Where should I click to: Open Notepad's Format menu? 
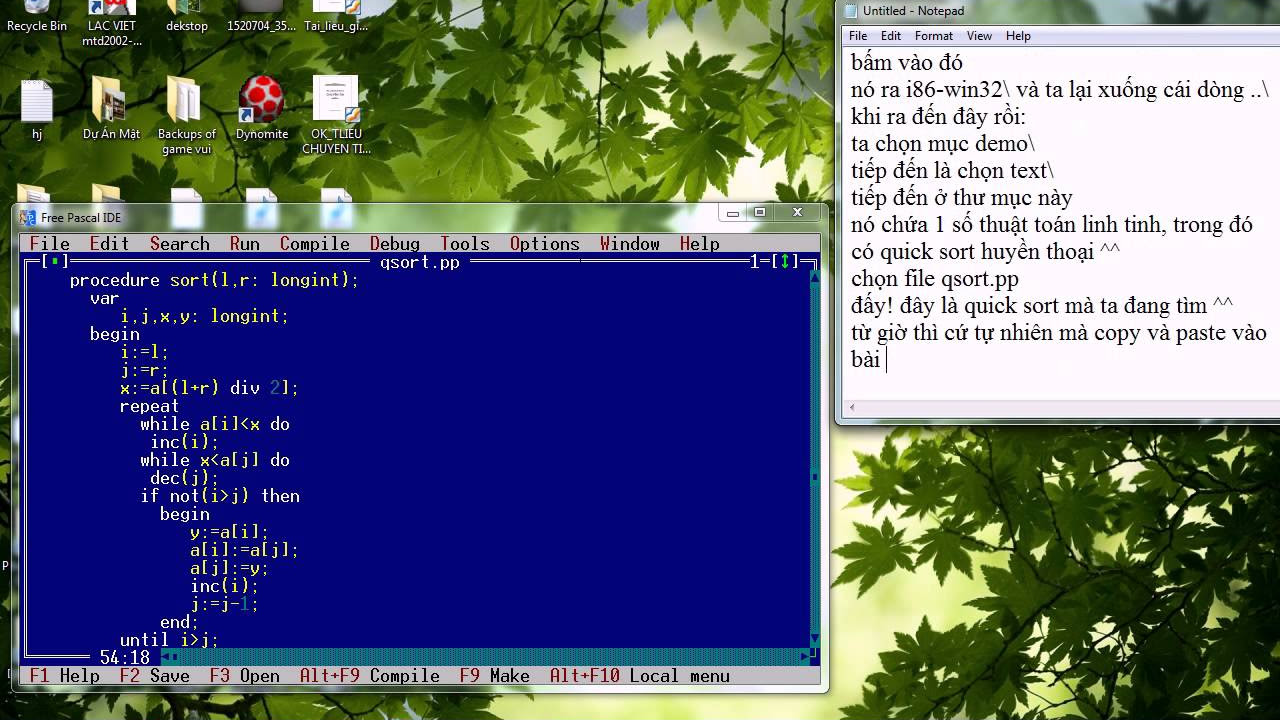[934, 36]
